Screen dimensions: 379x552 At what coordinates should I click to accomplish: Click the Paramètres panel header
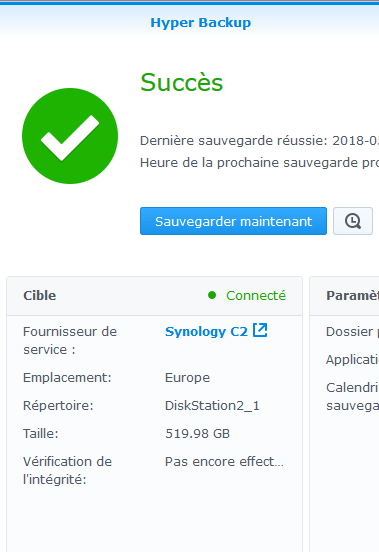pos(352,296)
